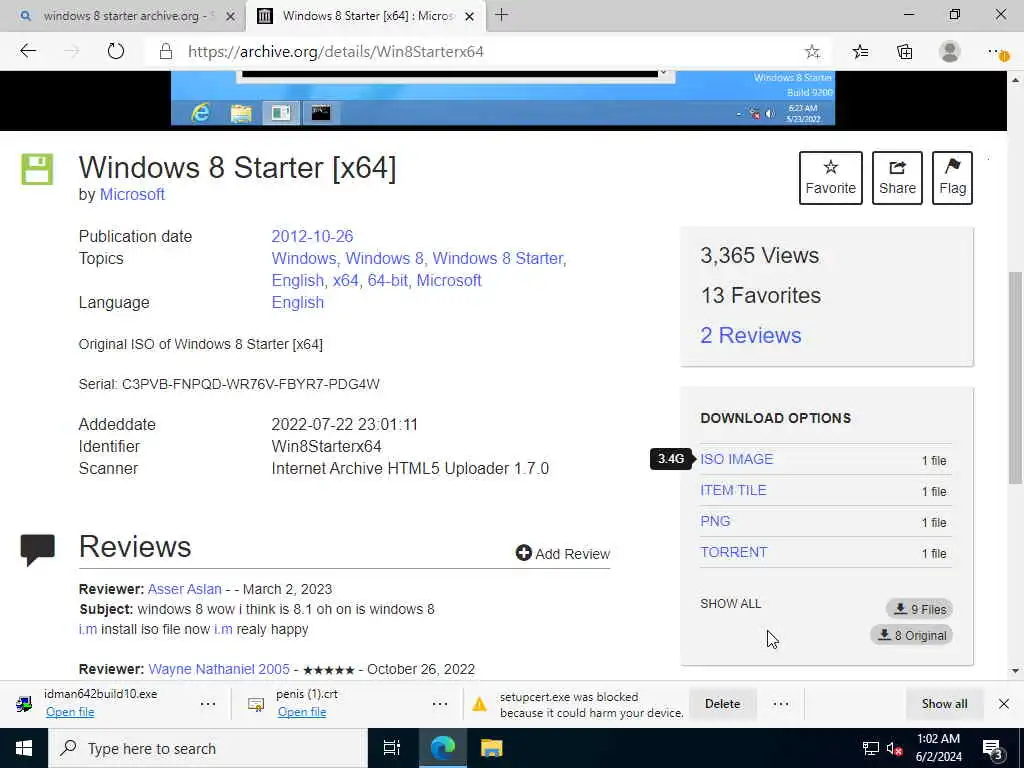
Task: Close the Windows 8 Starter [x64] tab
Action: [x=469, y=16]
